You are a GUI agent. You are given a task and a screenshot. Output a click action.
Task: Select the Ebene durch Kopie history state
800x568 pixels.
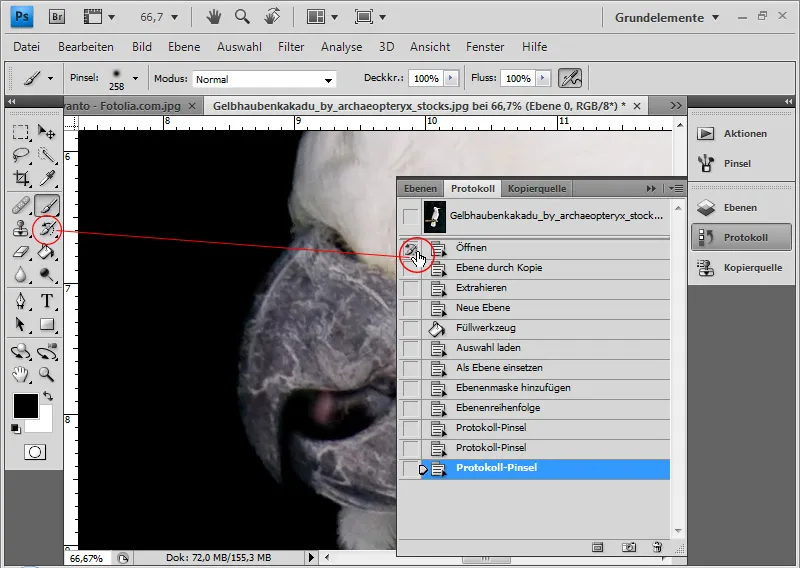(547, 268)
